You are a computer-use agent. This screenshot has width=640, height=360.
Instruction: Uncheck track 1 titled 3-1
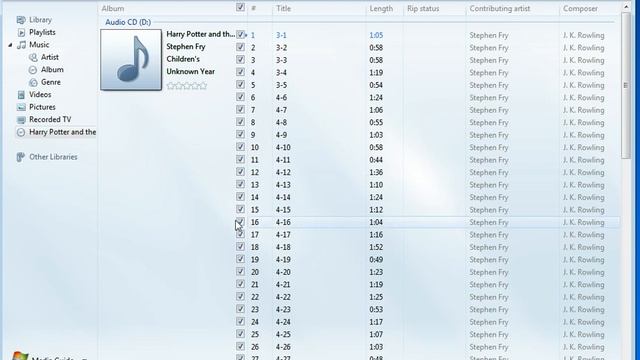(x=240, y=35)
